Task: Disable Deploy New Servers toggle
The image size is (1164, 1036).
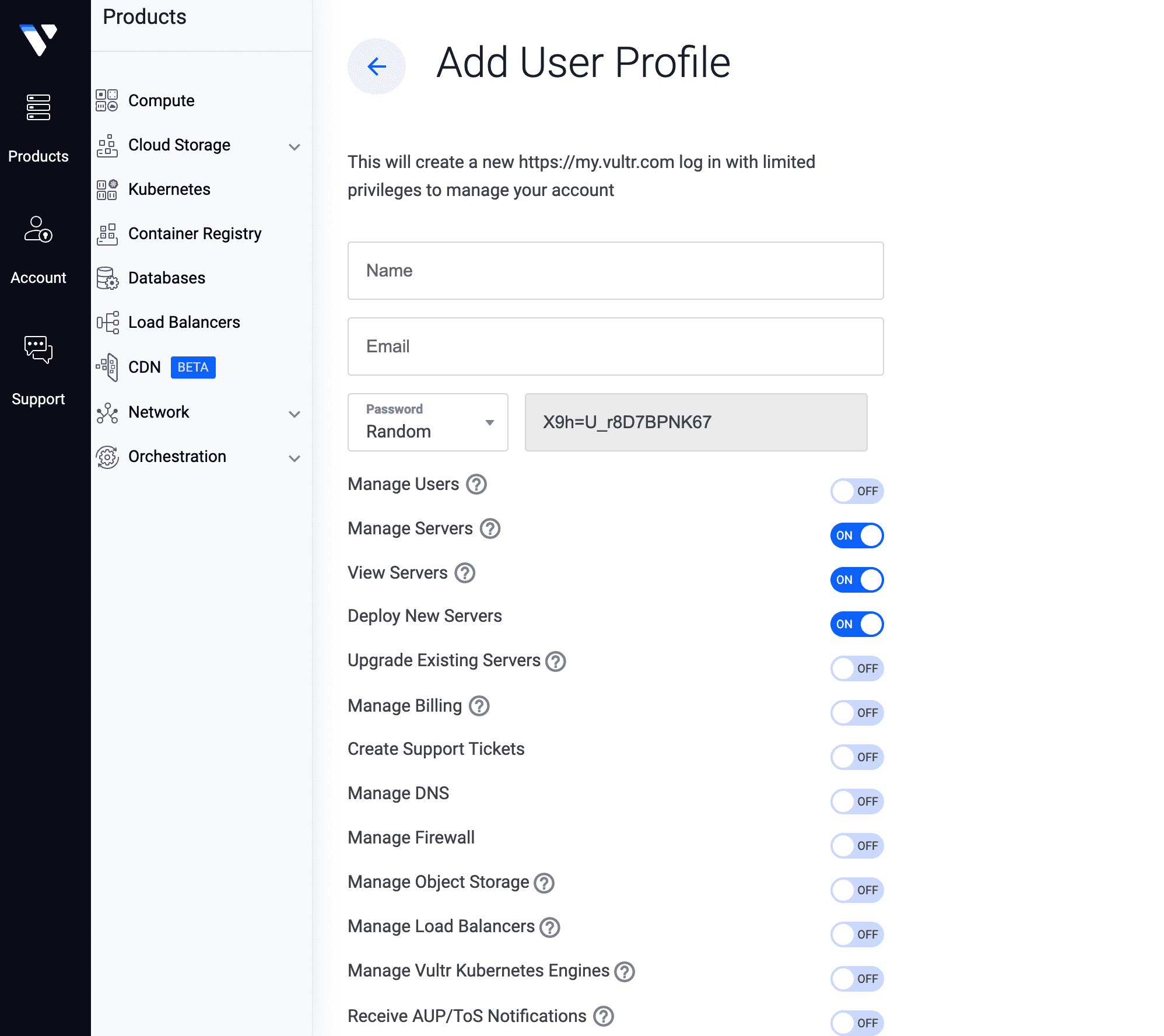Action: (858, 623)
